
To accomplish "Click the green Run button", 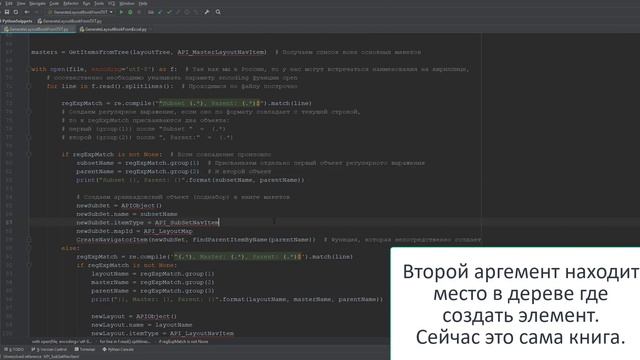I will 121,12.
